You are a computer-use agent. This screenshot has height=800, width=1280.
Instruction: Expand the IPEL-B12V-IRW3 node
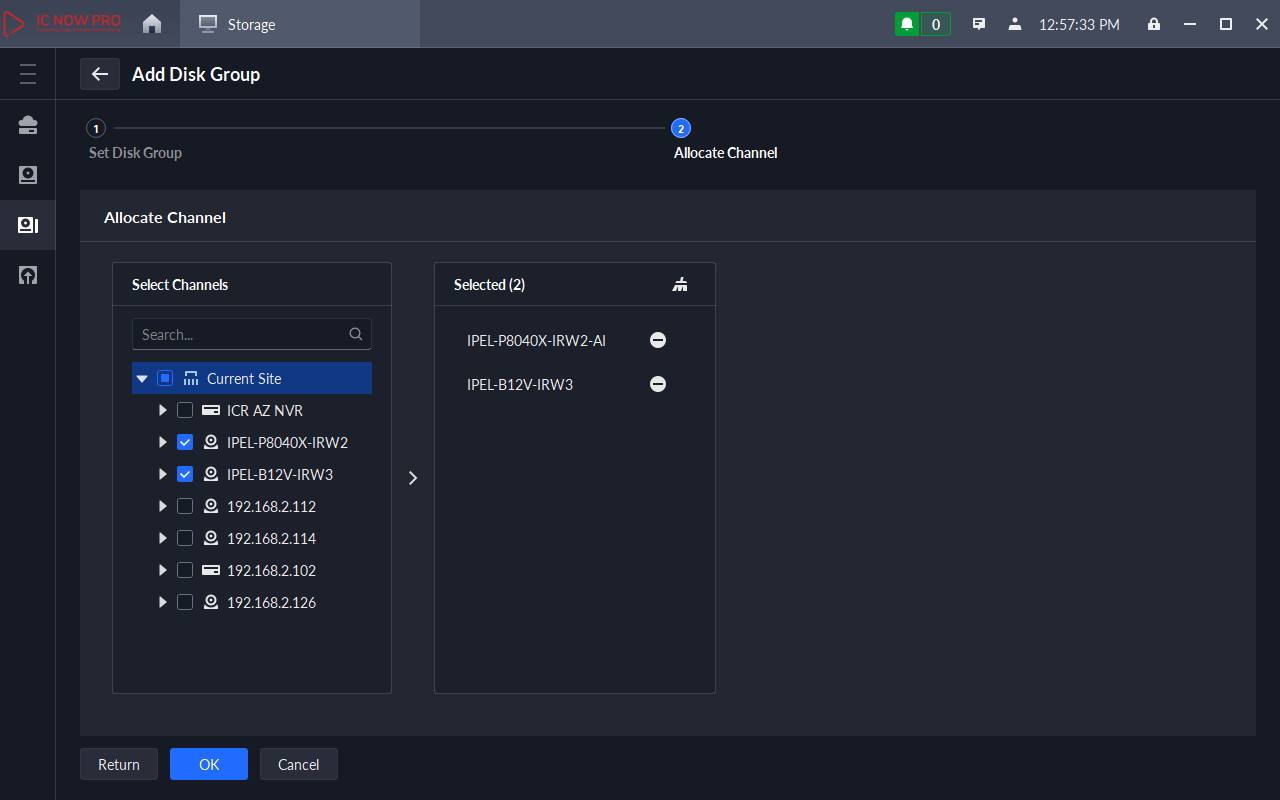pos(162,475)
